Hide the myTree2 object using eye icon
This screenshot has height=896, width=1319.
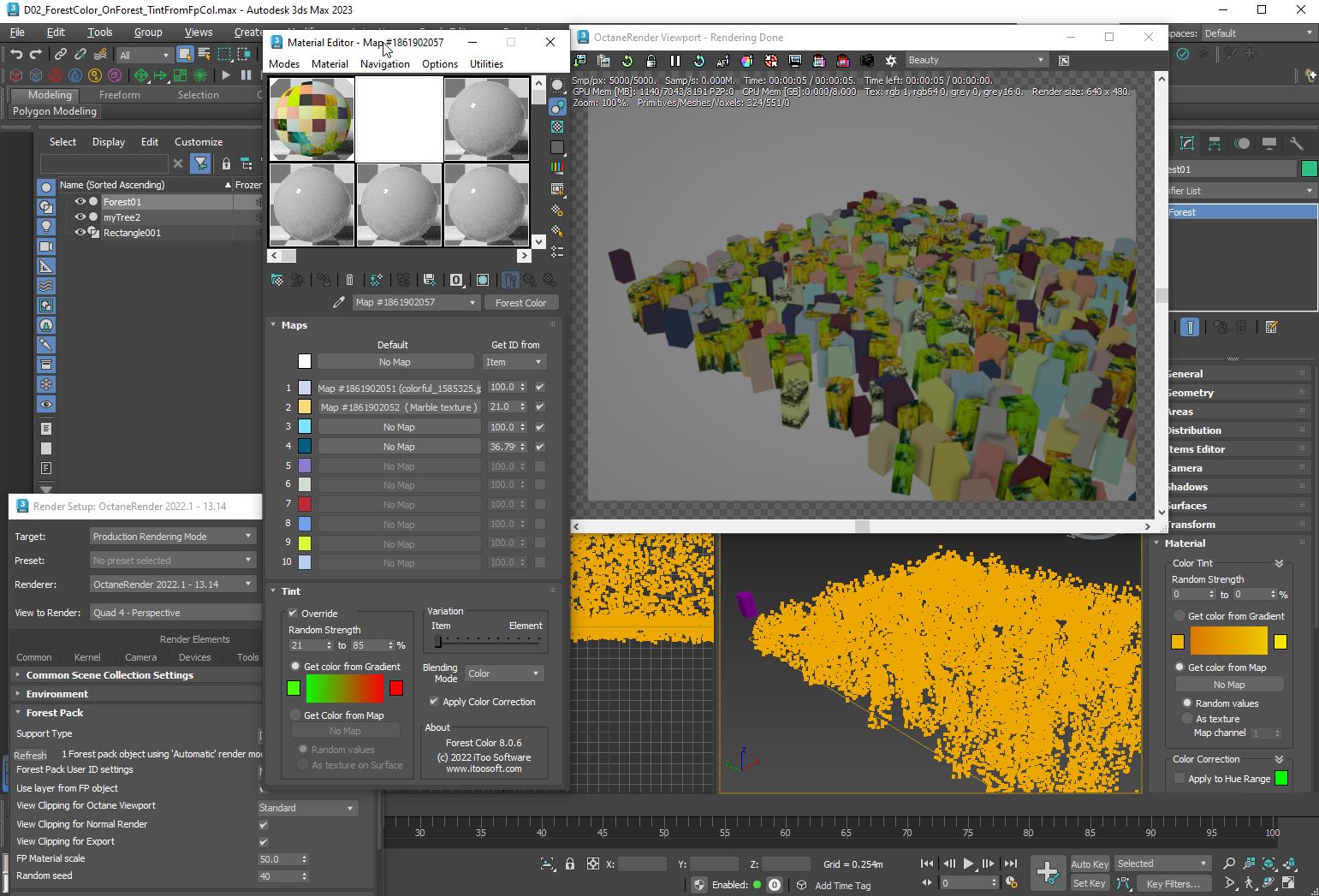(80, 217)
